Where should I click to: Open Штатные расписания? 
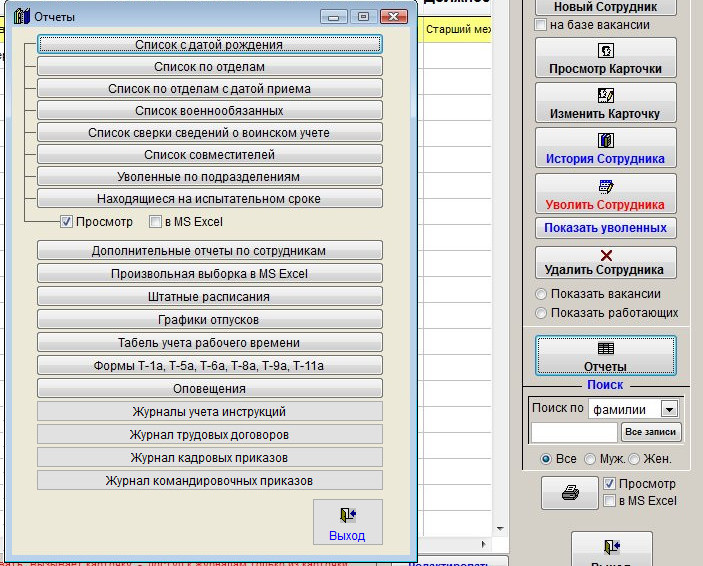coord(209,296)
